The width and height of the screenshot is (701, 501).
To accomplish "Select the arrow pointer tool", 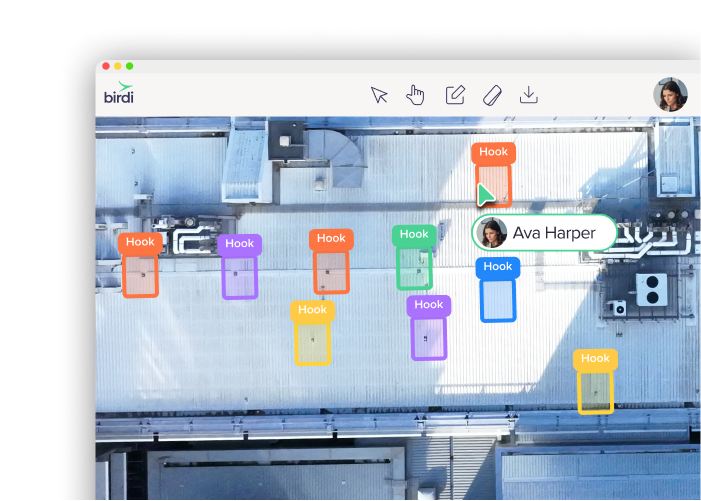I will [379, 95].
